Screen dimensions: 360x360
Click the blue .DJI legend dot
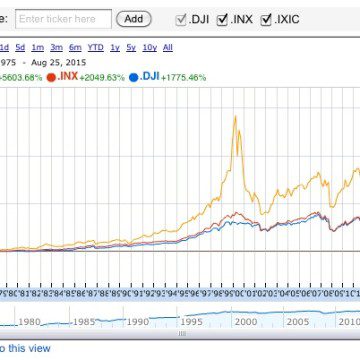(134, 78)
